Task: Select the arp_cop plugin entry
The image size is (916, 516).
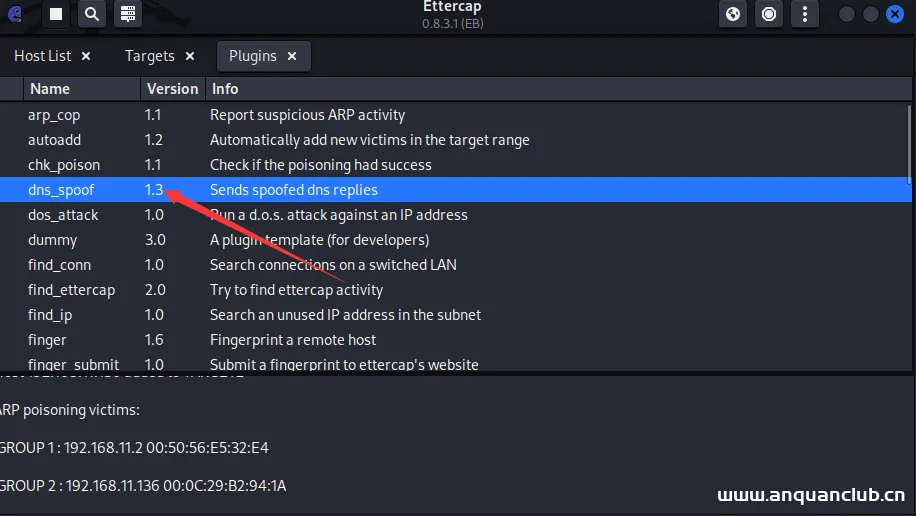Action: click(x=54, y=115)
